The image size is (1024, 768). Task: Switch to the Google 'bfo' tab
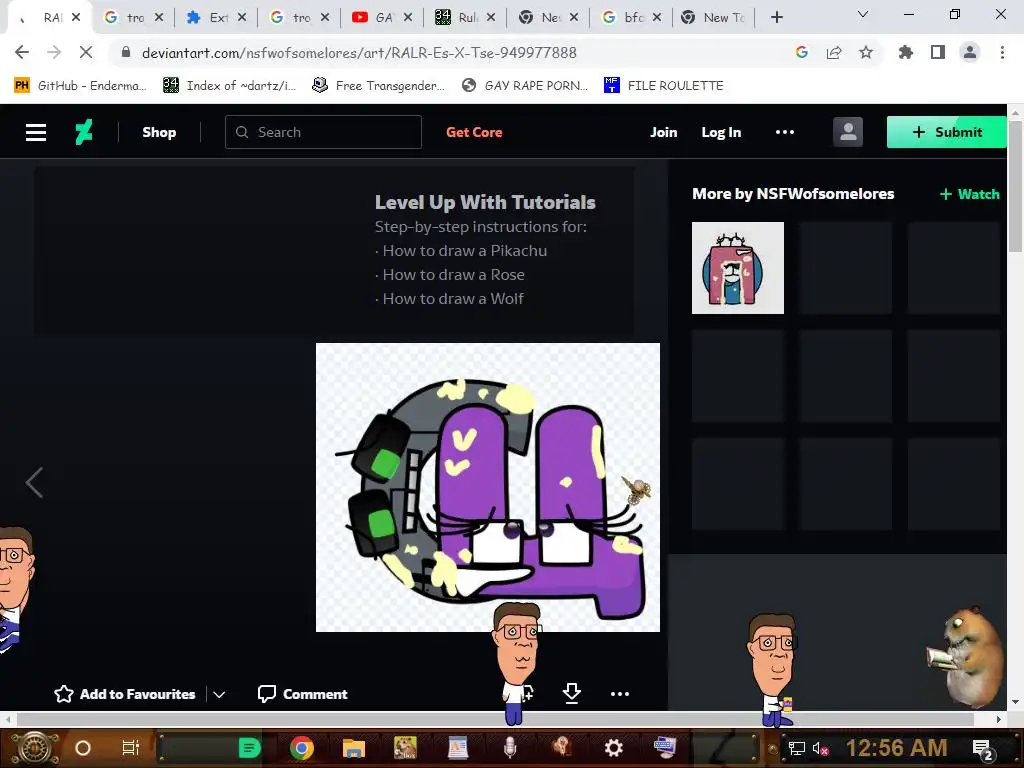(x=632, y=18)
